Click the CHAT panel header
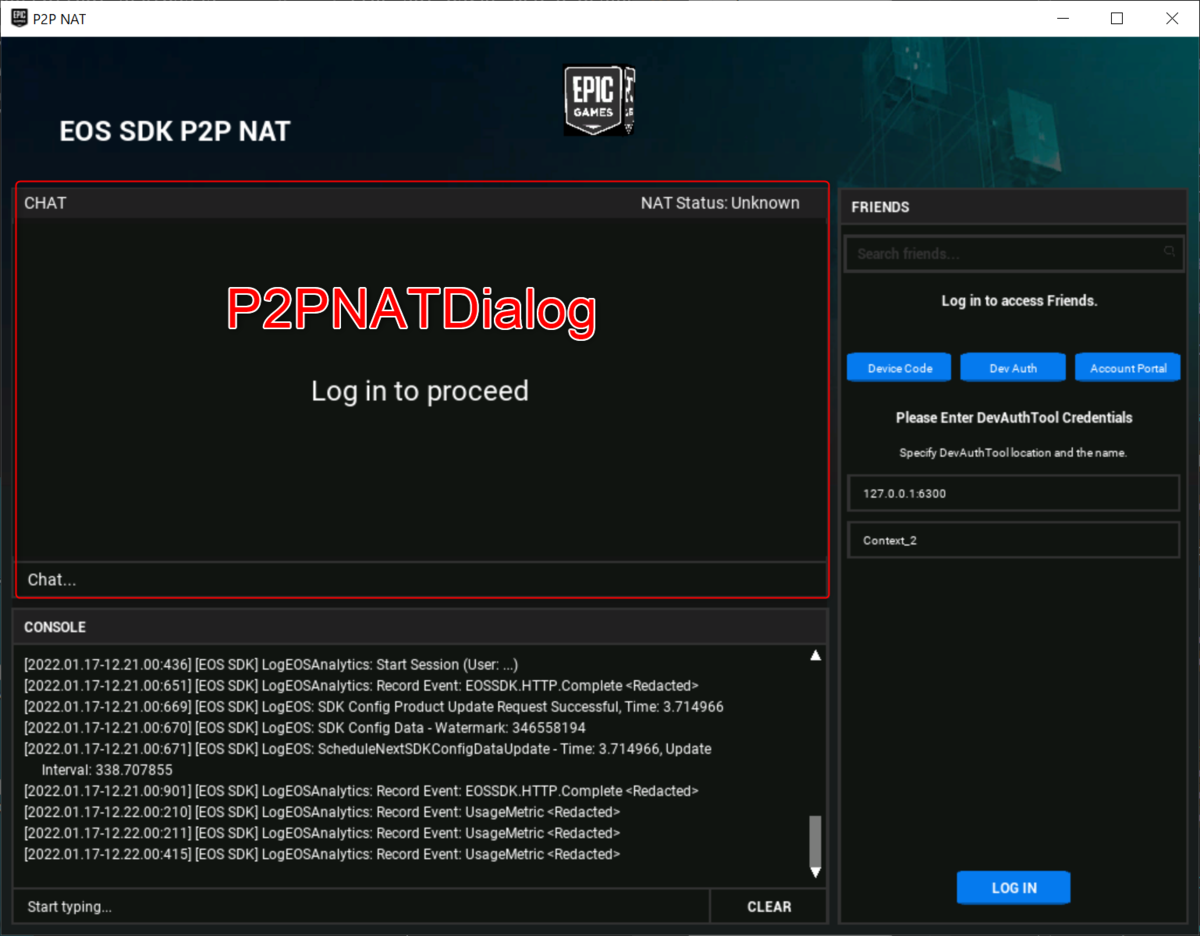The image size is (1200, 936). (421, 203)
